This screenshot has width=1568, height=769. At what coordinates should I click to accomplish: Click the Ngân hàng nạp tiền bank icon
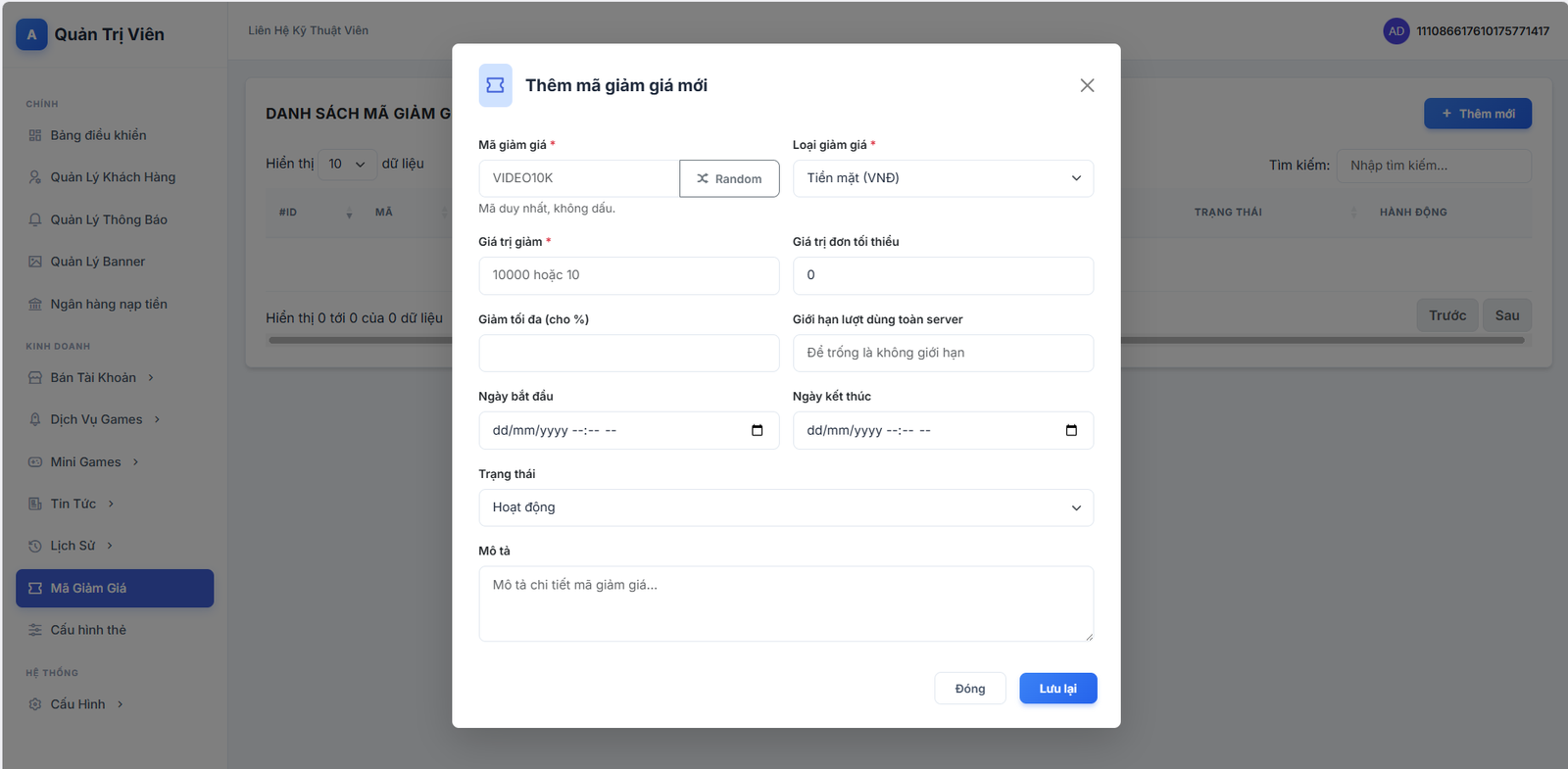(35, 304)
